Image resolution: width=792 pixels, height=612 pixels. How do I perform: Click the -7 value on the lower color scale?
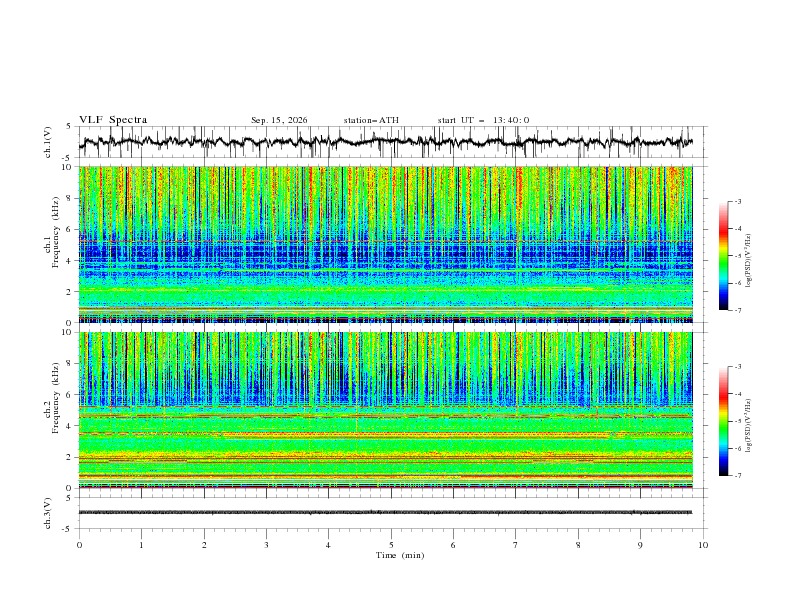[x=737, y=476]
